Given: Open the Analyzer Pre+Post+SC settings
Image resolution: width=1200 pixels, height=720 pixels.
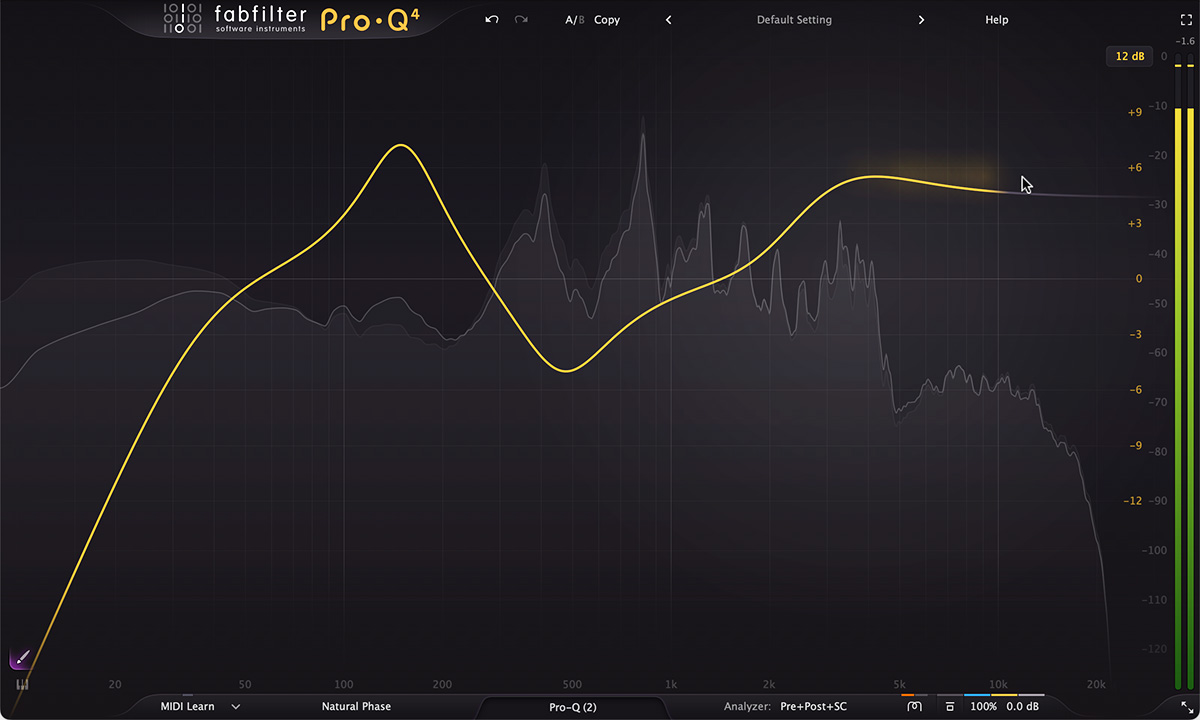Looking at the screenshot, I should [x=786, y=707].
